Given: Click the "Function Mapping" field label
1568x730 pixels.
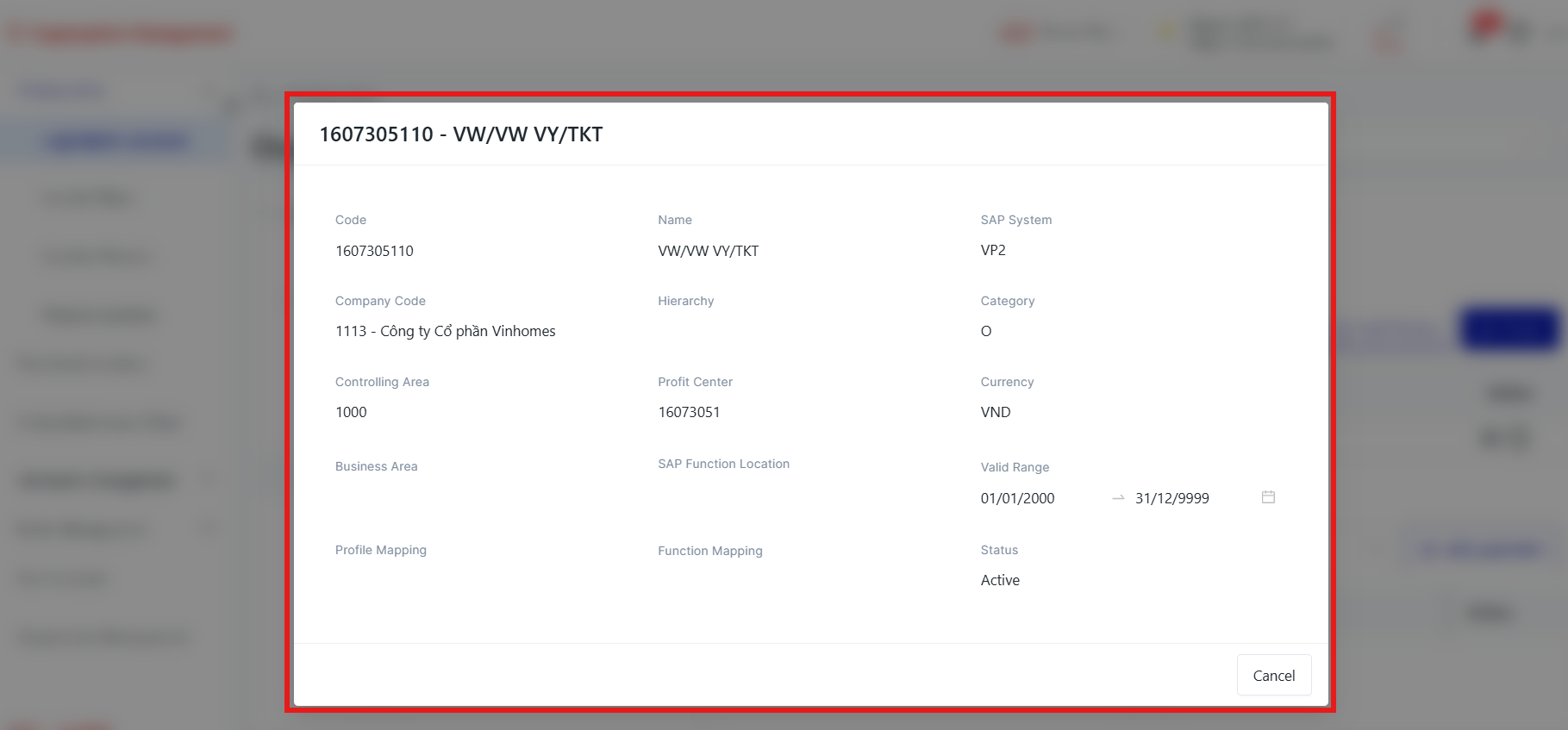Looking at the screenshot, I should pyautogui.click(x=710, y=551).
